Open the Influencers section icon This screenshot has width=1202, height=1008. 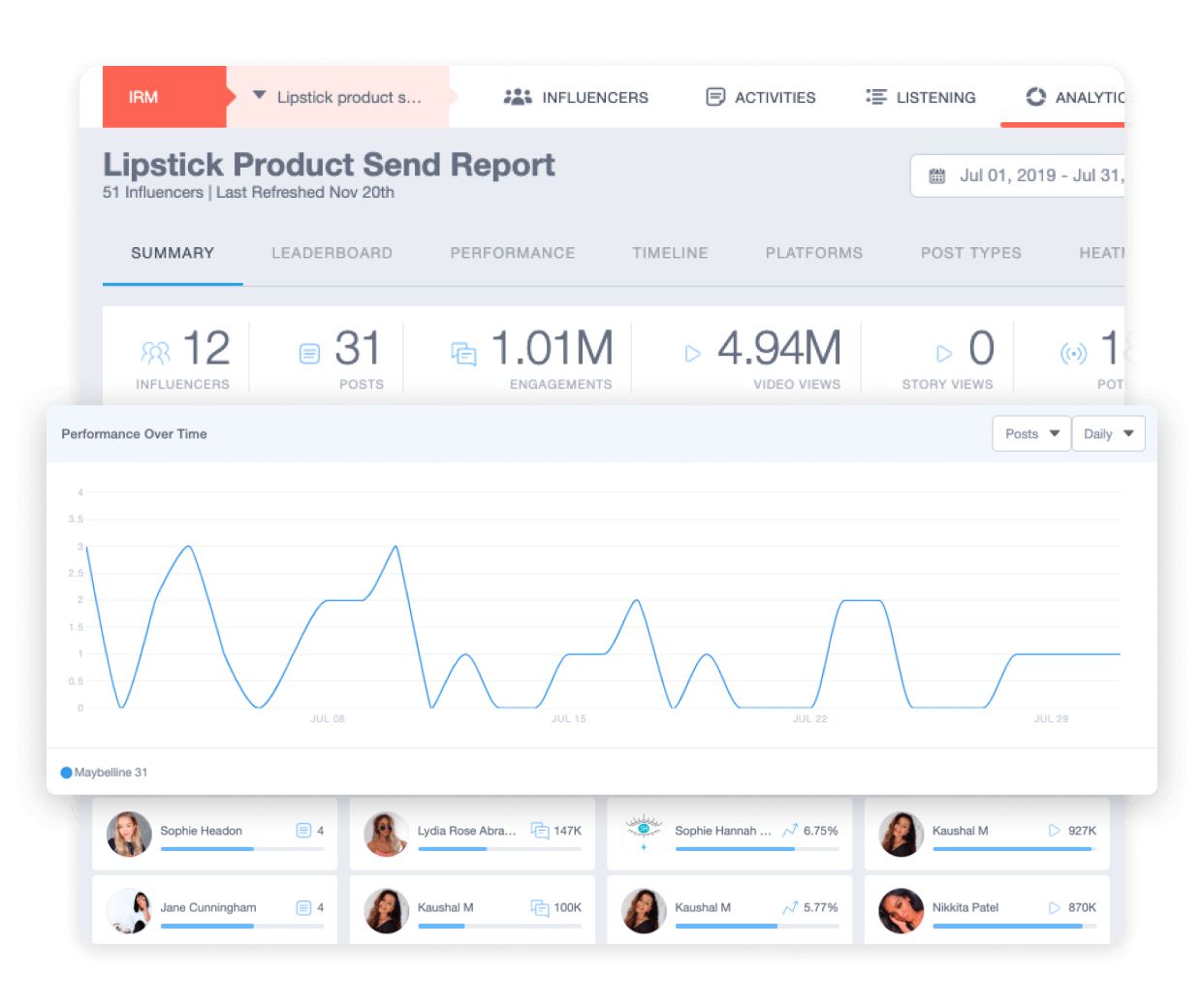tap(518, 97)
